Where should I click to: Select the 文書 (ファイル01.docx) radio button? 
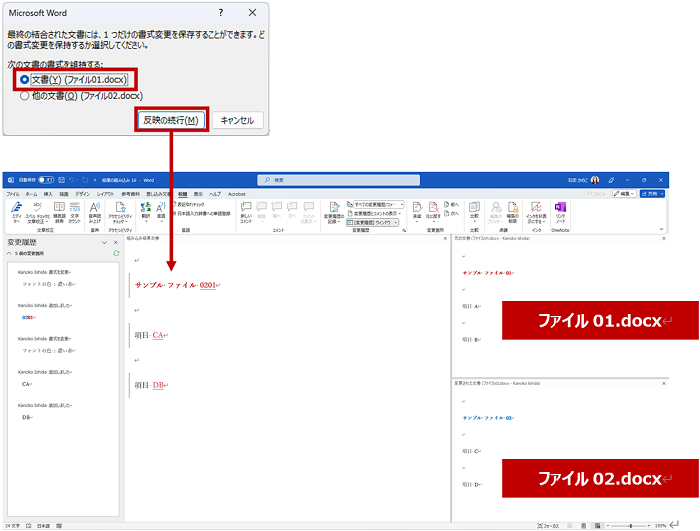pyautogui.click(x=24, y=79)
